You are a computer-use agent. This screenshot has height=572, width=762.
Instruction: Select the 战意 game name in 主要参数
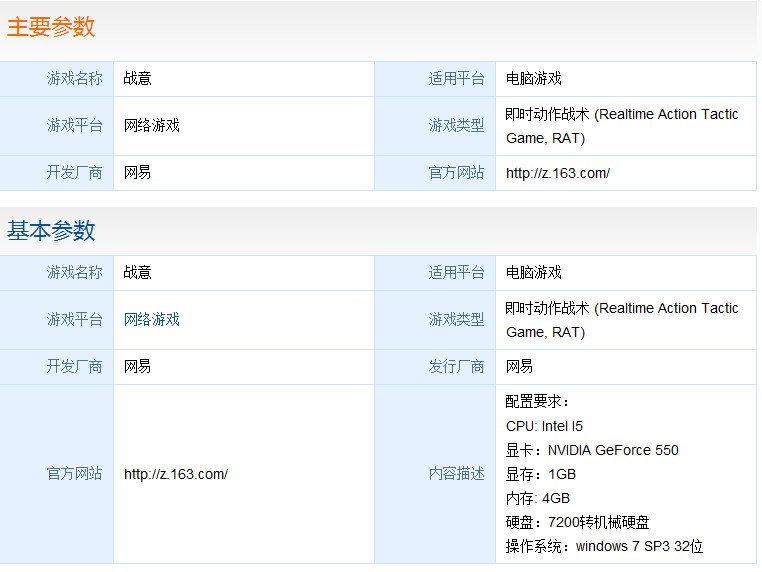138,78
